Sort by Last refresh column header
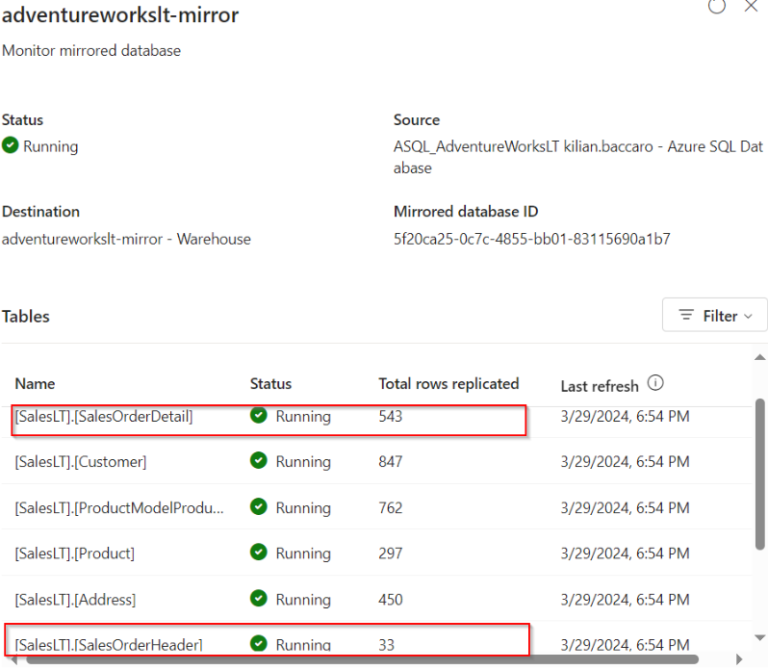The width and height of the screenshot is (768, 670). tap(600, 386)
